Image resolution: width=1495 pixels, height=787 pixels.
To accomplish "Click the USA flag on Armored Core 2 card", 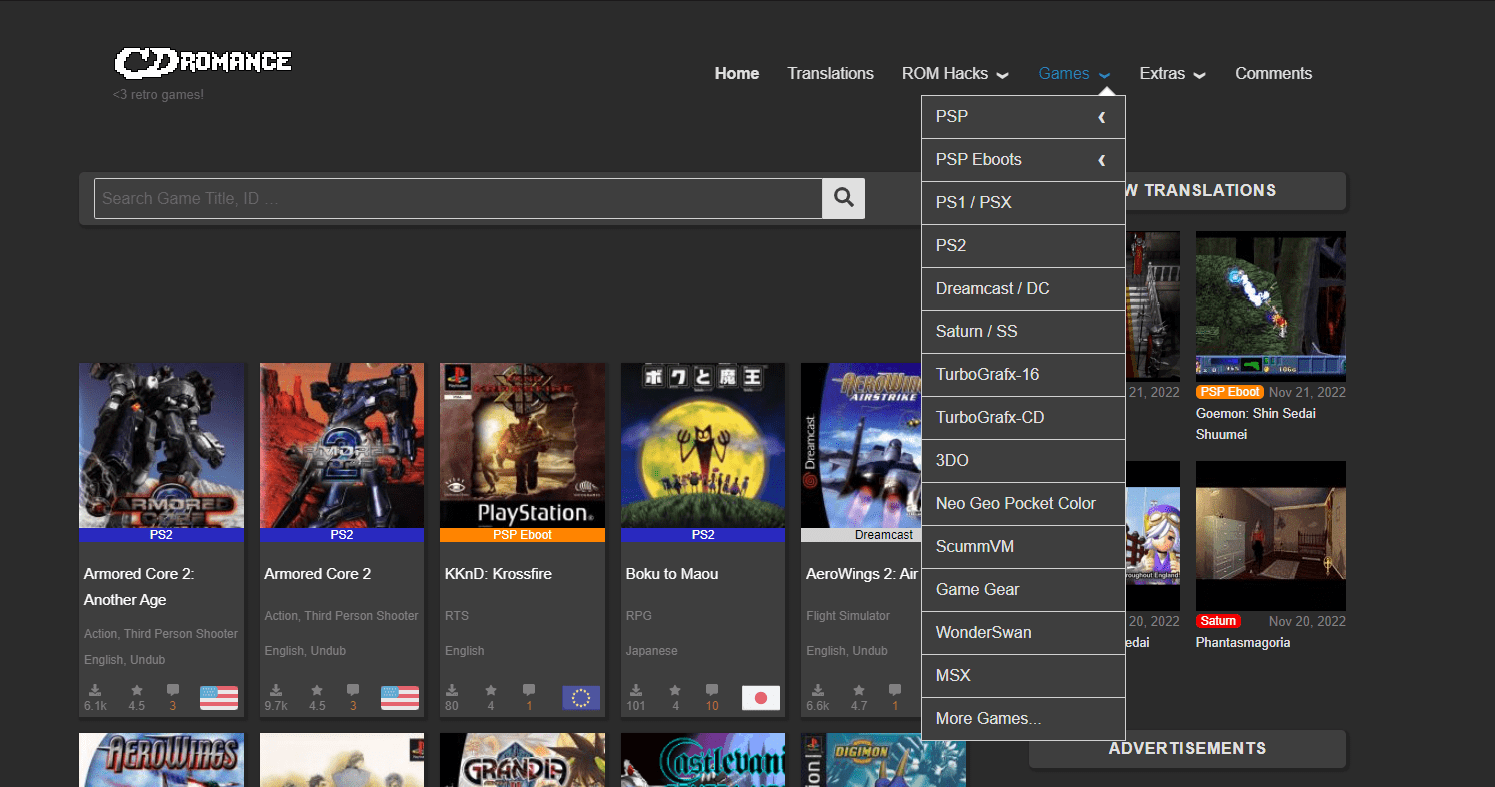I will click(x=400, y=698).
